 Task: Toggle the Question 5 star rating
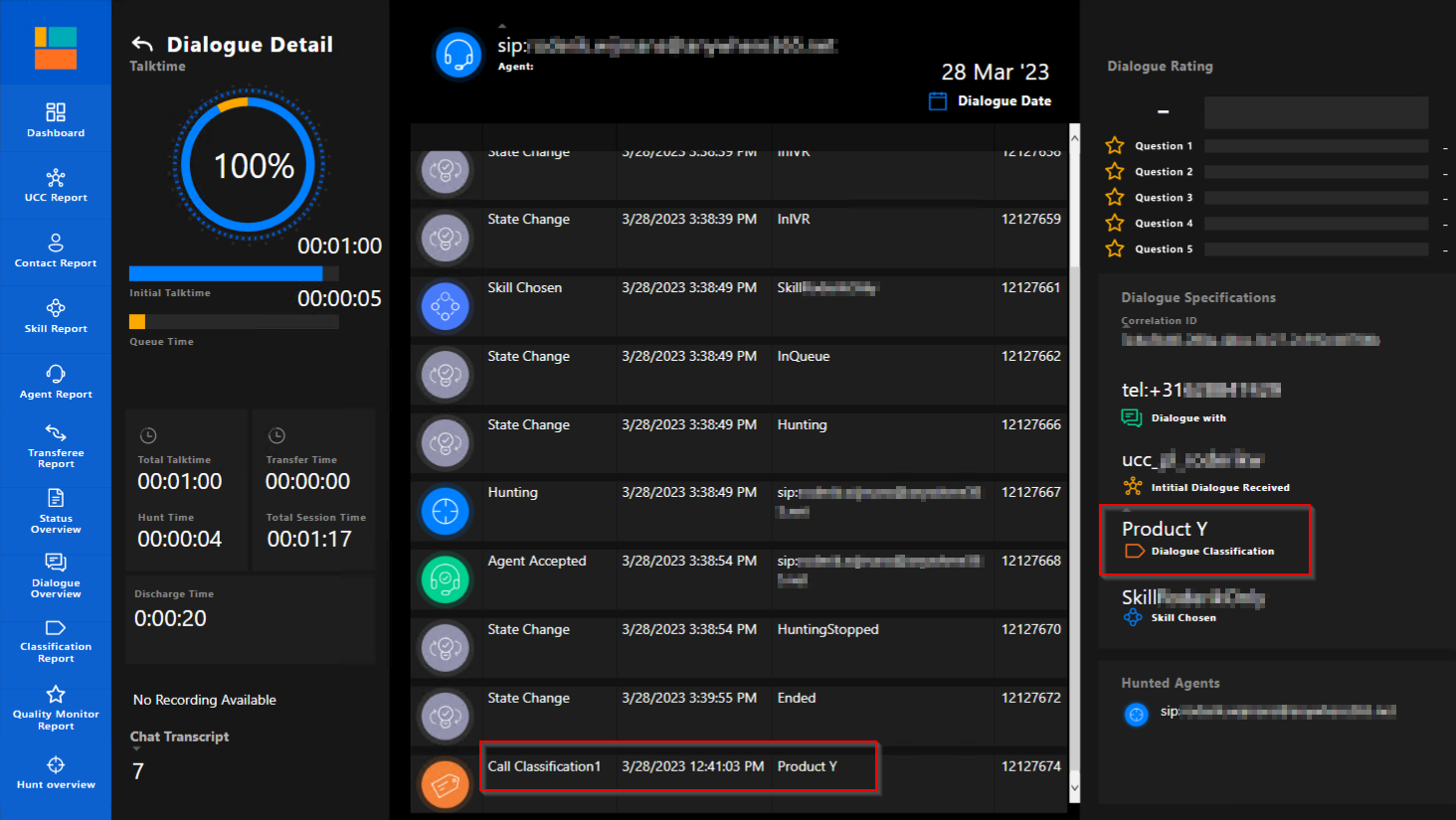tap(1115, 249)
